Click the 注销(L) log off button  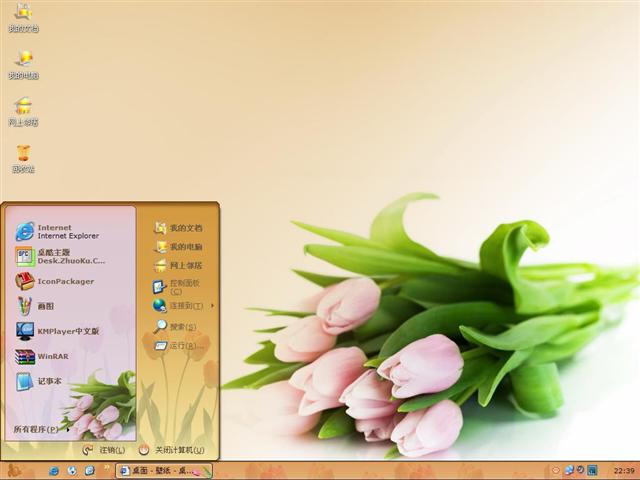click(x=104, y=450)
